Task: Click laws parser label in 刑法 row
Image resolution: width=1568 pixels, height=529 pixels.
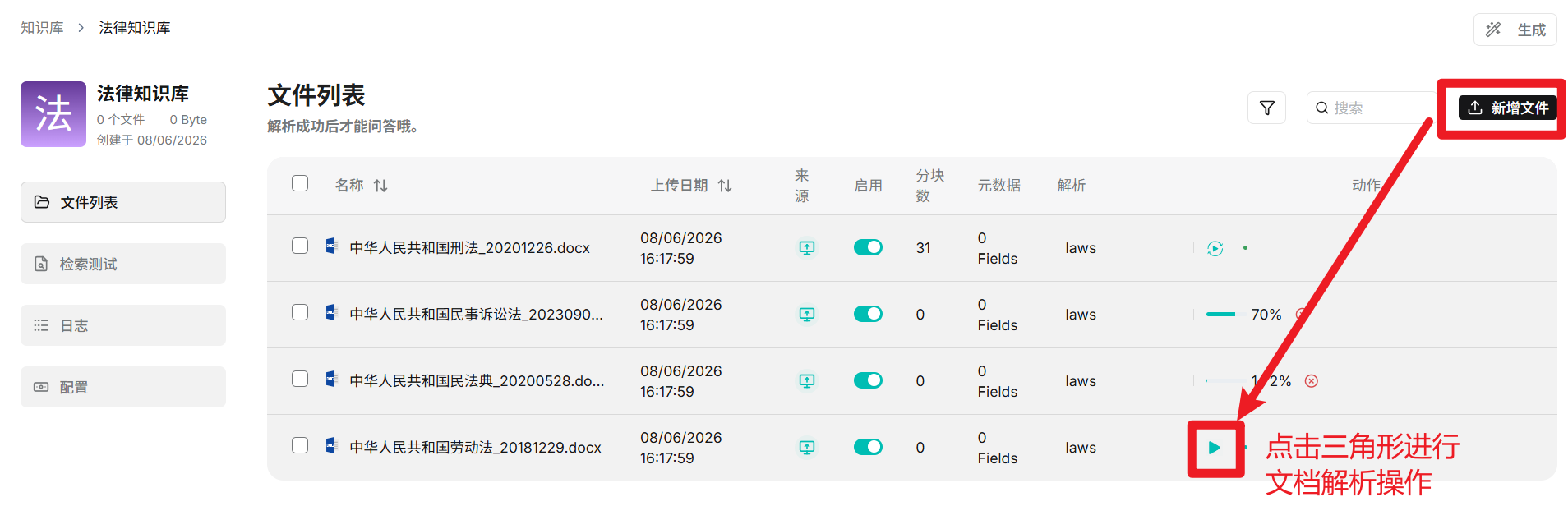Action: (1081, 248)
